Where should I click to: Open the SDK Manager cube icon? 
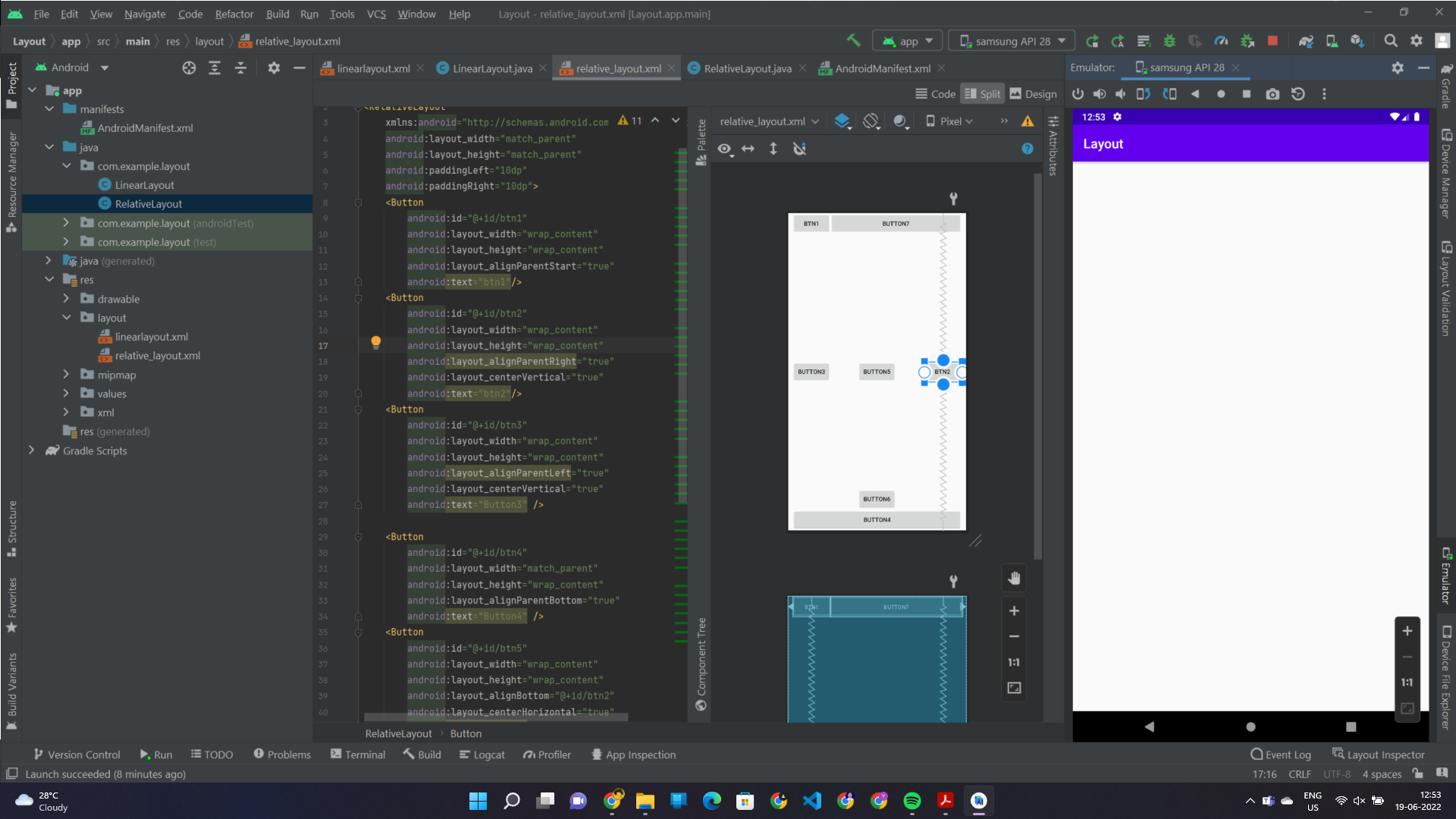tap(1357, 41)
